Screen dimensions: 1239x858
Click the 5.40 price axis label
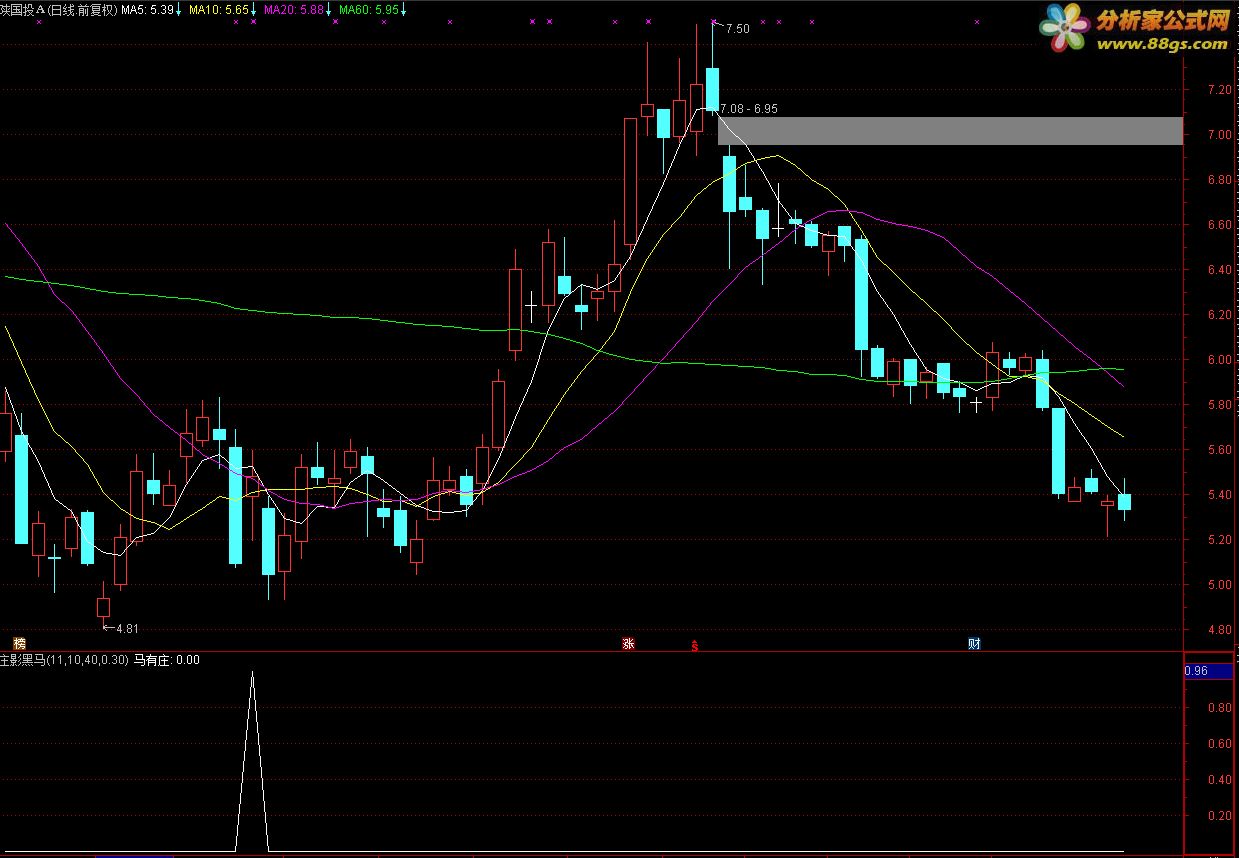point(1219,495)
